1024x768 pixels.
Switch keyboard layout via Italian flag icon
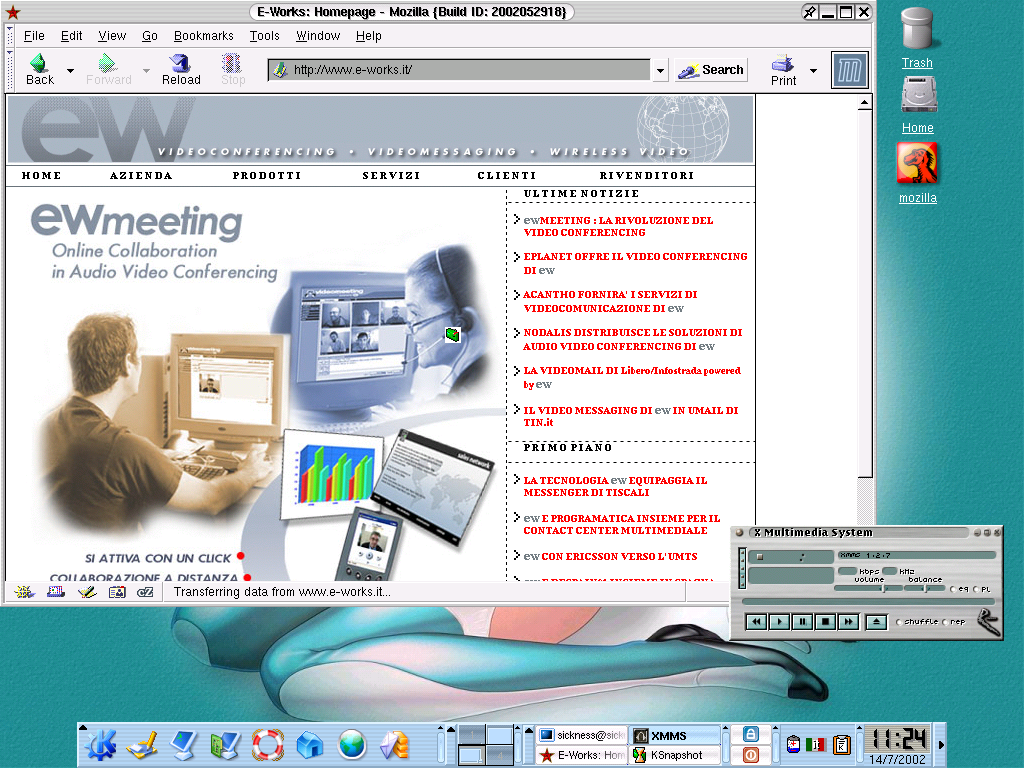pyautogui.click(x=814, y=744)
